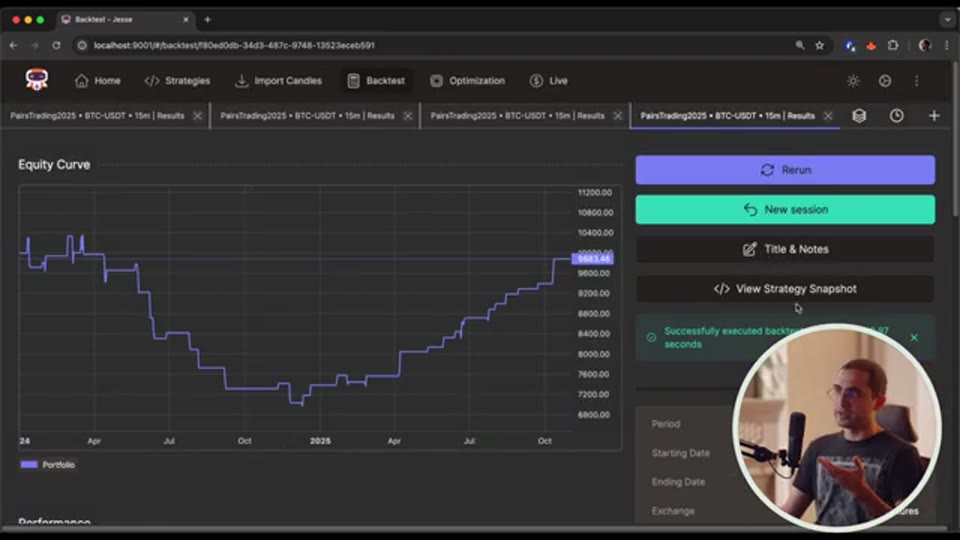Open the browser extensions puzzle icon
The image size is (960, 540).
point(893,45)
